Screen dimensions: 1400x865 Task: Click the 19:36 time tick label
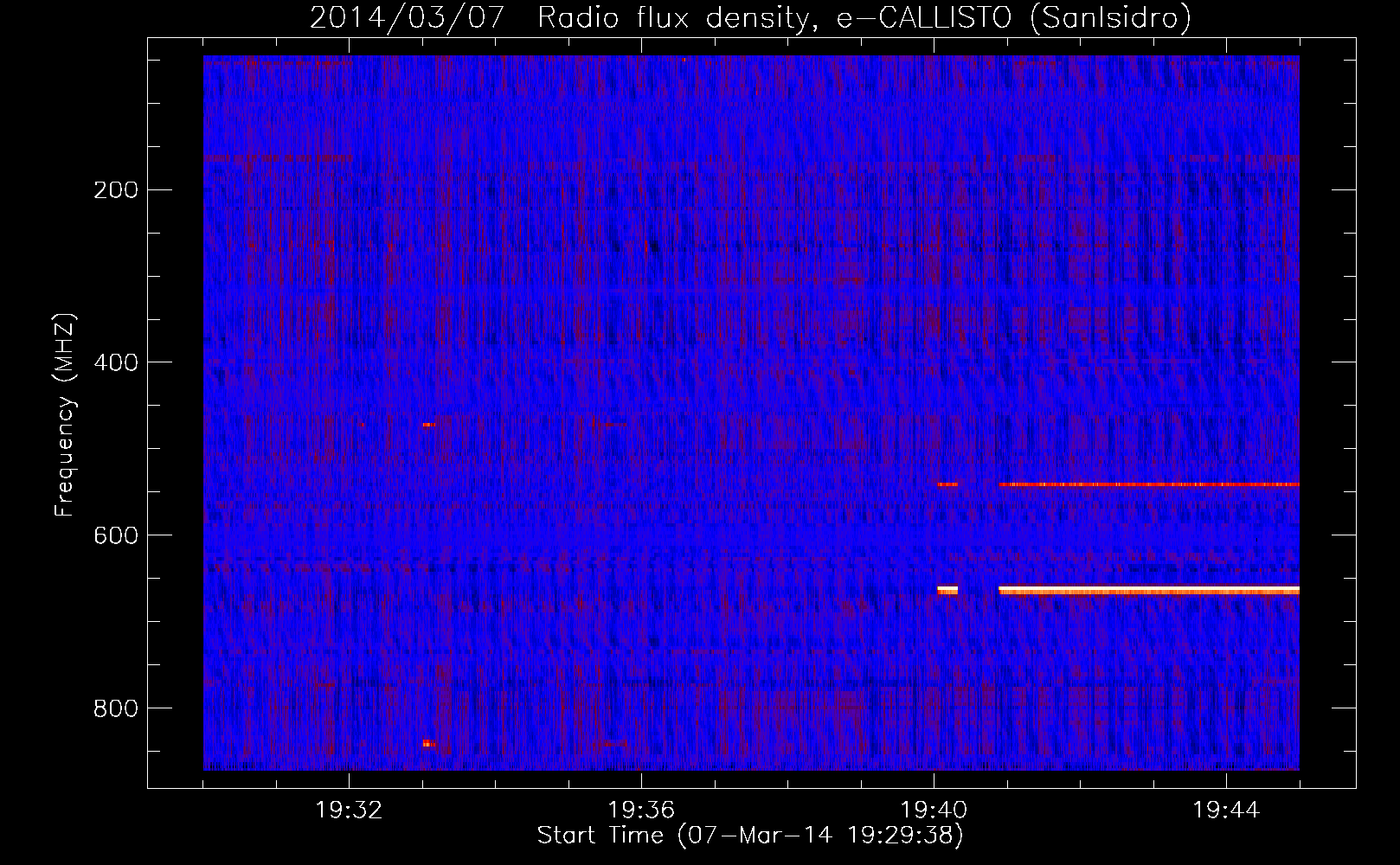click(x=641, y=811)
